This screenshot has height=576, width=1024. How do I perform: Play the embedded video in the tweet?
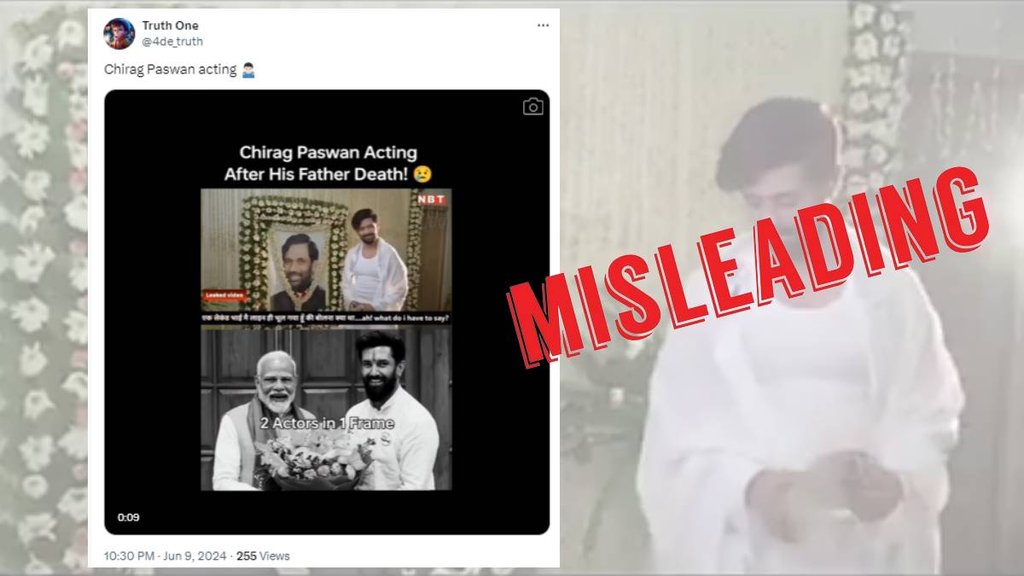pos(327,312)
